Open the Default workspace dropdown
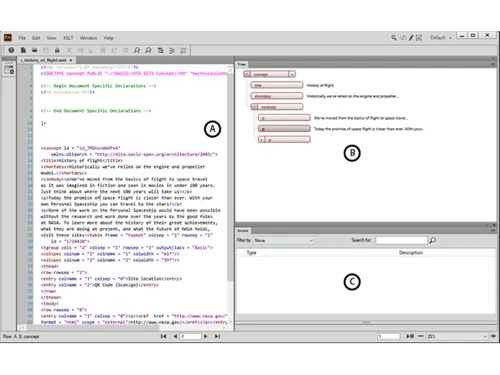 [x=441, y=38]
